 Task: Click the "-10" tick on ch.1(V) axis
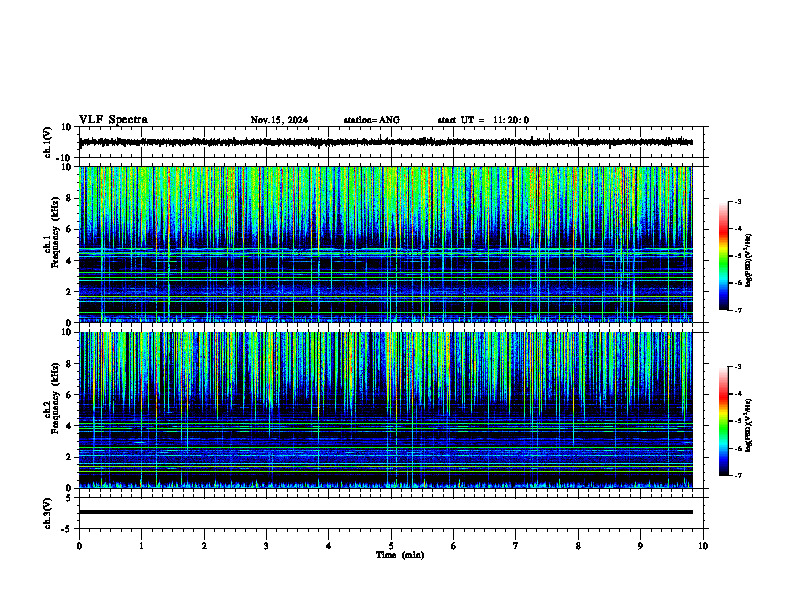(x=65, y=158)
